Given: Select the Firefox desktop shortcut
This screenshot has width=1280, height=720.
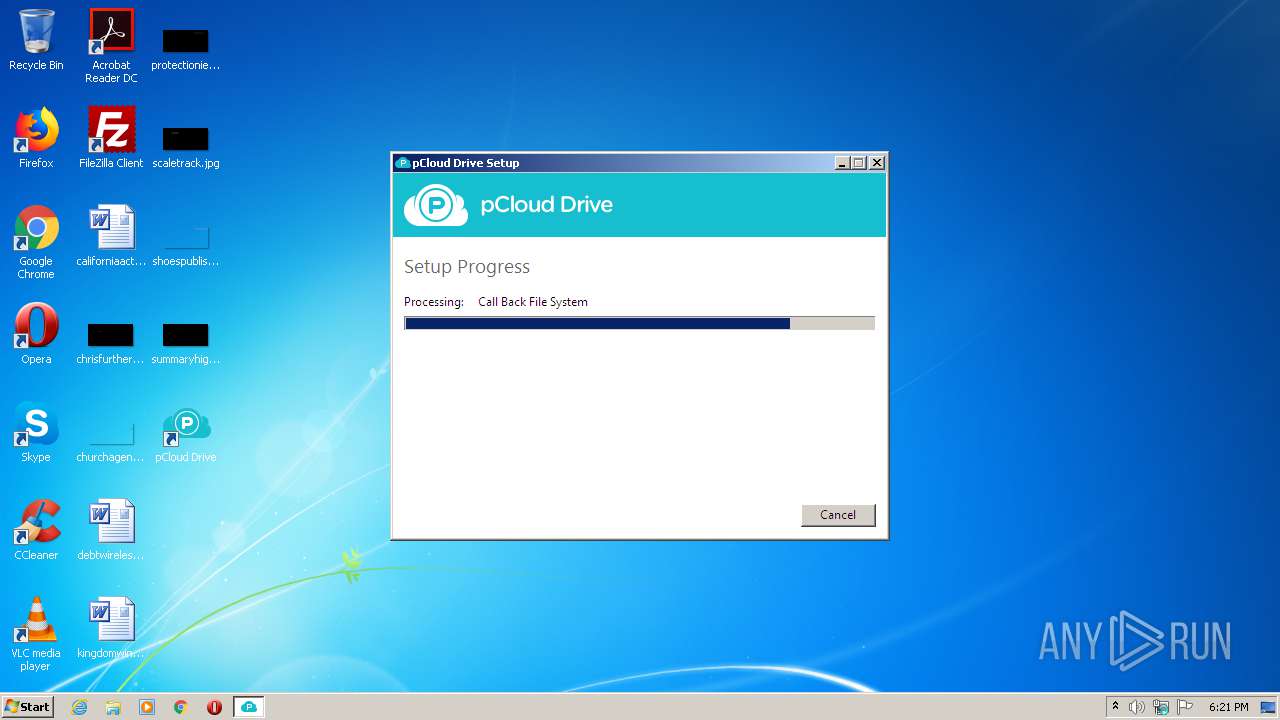Looking at the screenshot, I should tap(36, 138).
